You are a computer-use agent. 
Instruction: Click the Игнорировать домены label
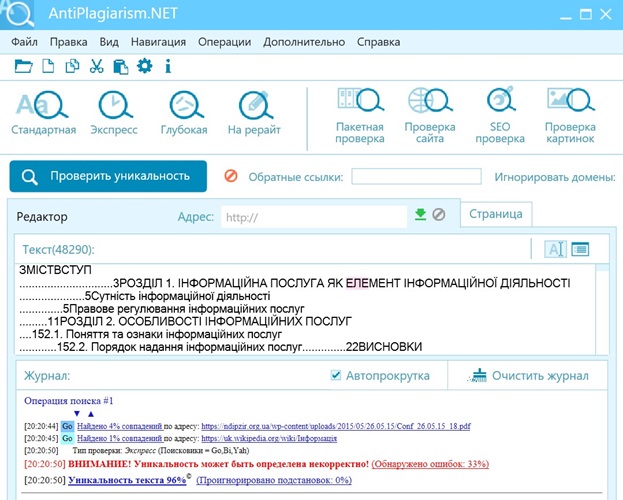(555, 177)
